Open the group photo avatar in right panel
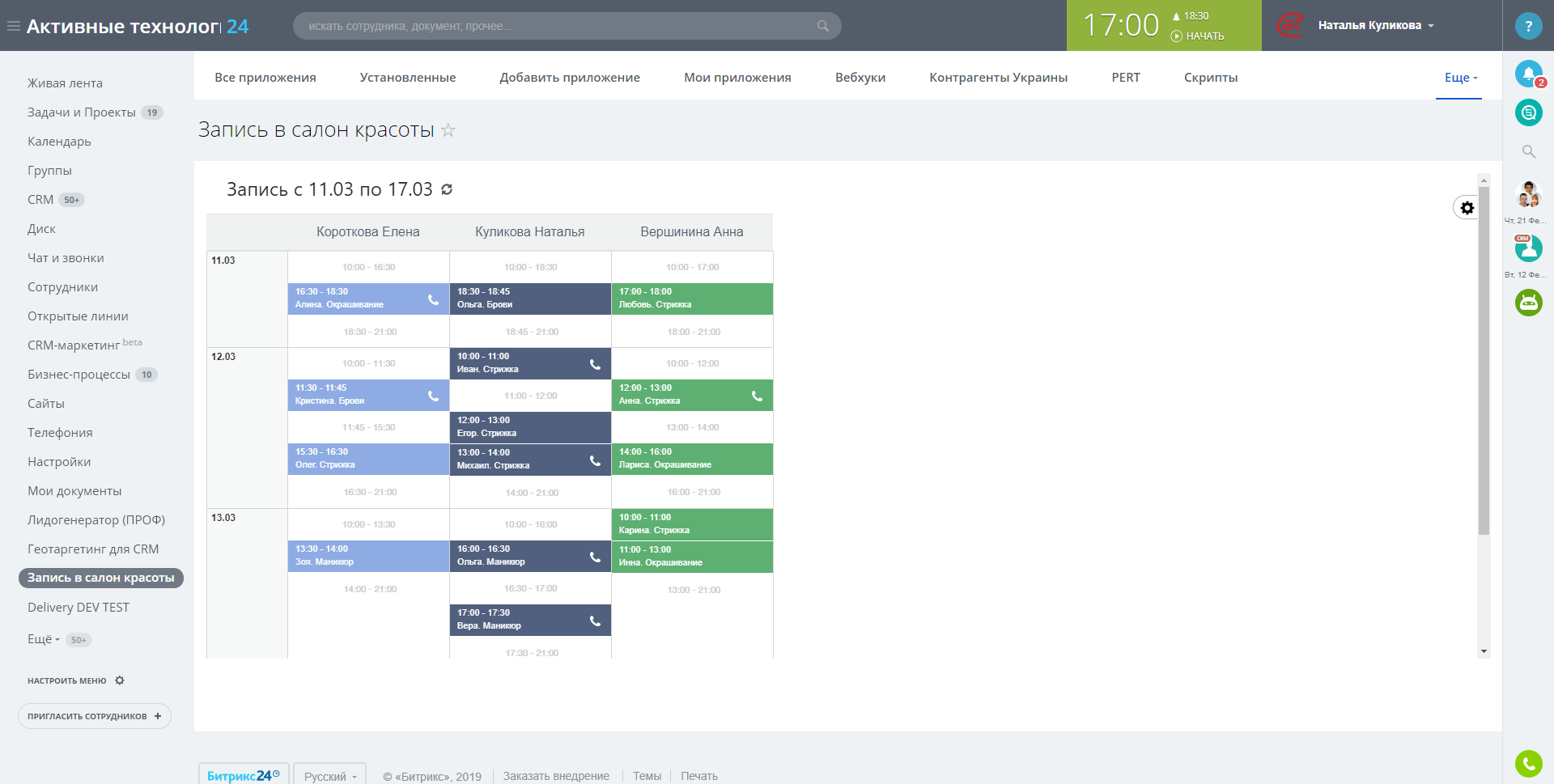This screenshot has width=1554, height=784. click(x=1528, y=194)
